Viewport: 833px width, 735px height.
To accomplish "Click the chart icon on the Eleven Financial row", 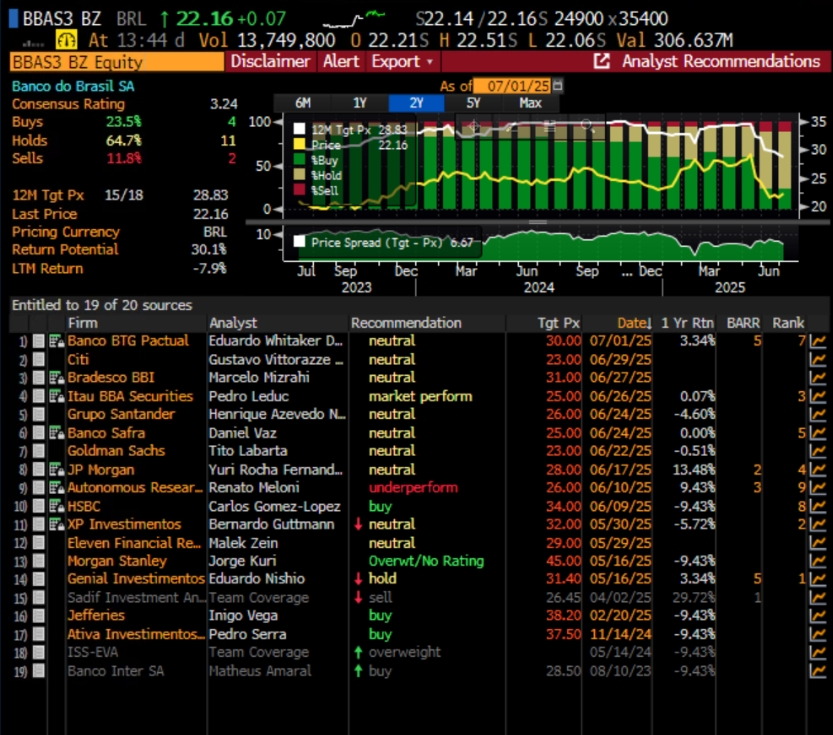I will pos(818,543).
